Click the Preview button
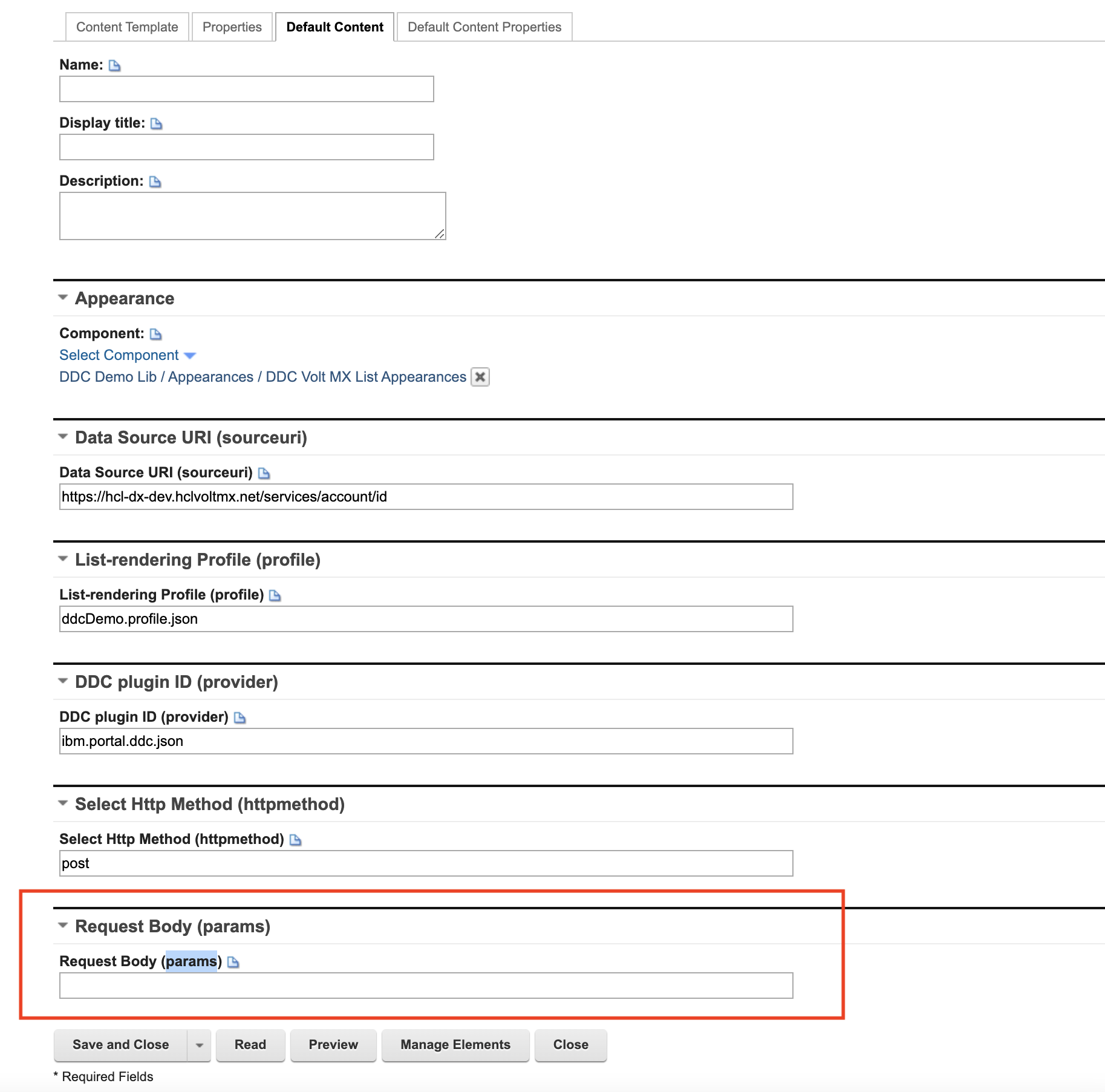The image size is (1105, 1092). tap(333, 1045)
